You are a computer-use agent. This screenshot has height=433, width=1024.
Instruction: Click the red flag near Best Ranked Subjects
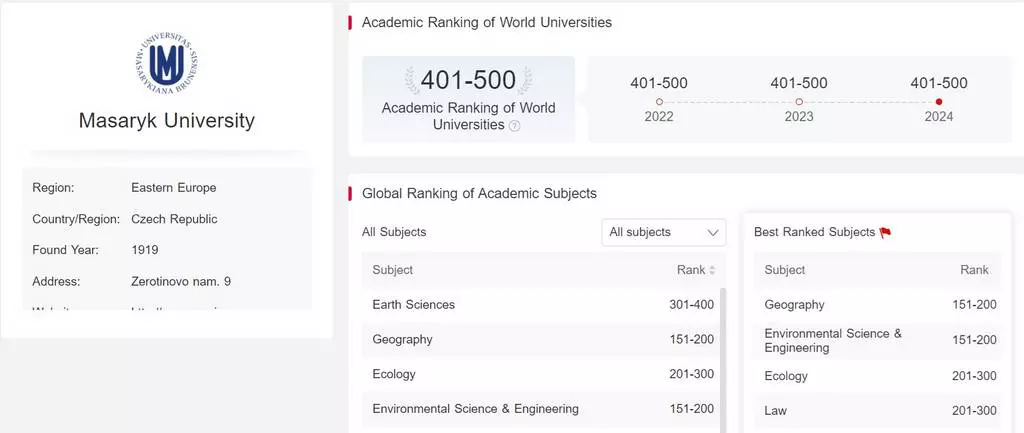click(x=885, y=233)
